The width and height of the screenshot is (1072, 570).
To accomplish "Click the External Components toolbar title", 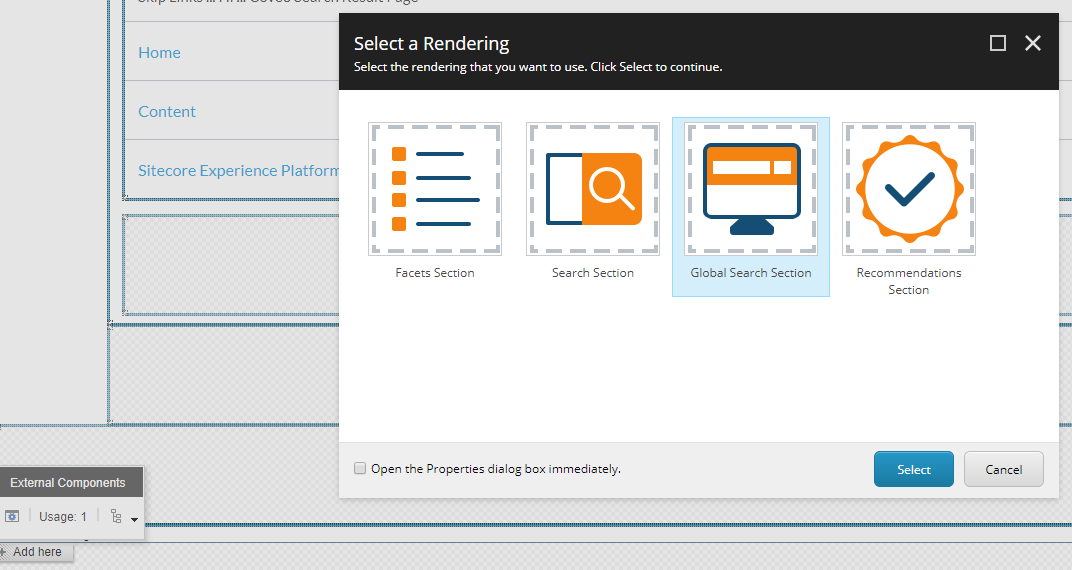I will 68,483.
